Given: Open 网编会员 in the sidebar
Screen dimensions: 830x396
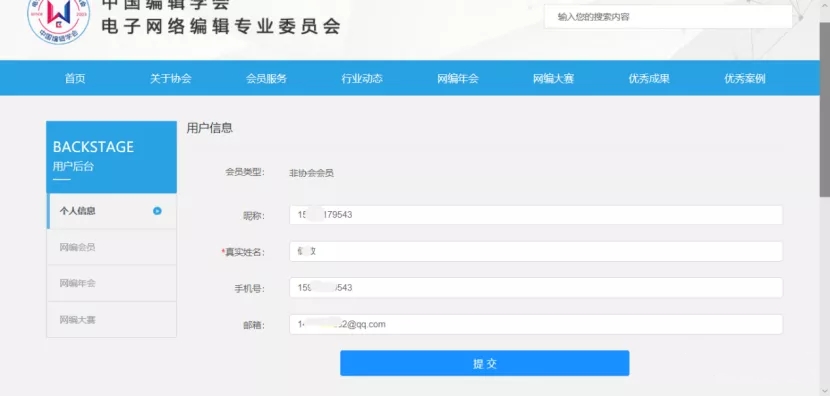Looking at the screenshot, I should 112,247.
